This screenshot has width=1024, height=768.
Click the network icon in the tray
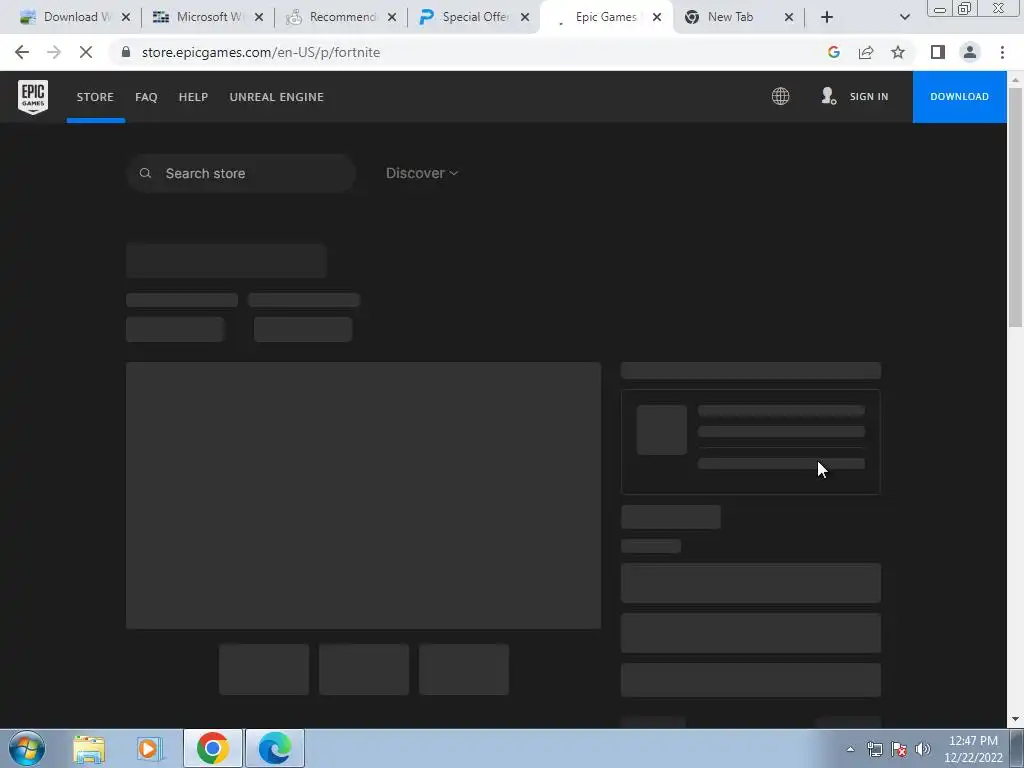(874, 749)
